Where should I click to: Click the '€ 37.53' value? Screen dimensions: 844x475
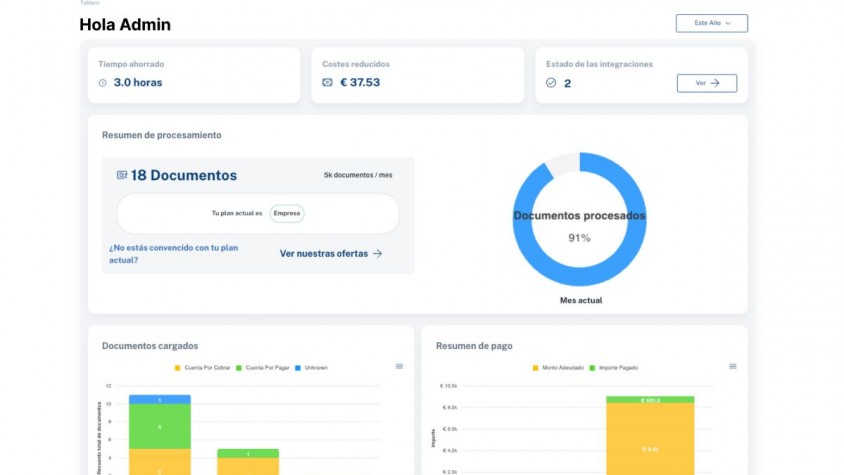[x=360, y=82]
